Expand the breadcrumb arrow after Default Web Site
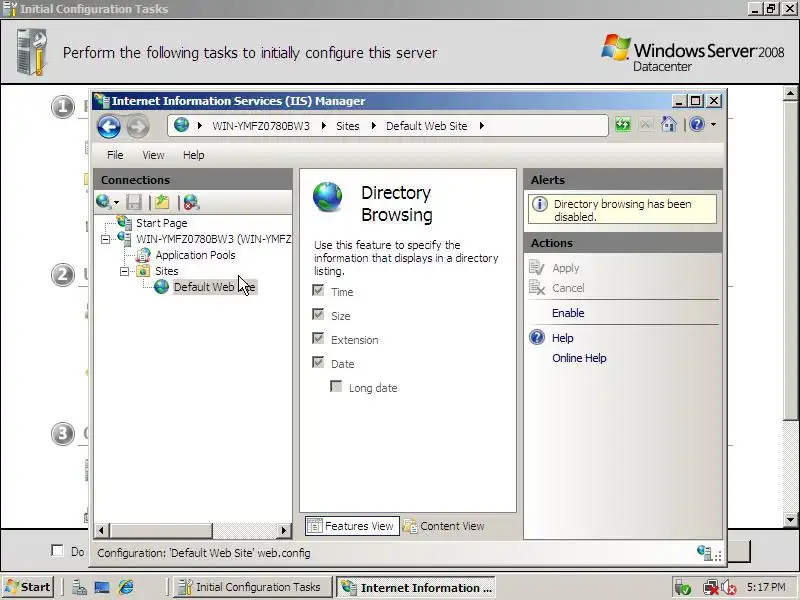 481,126
